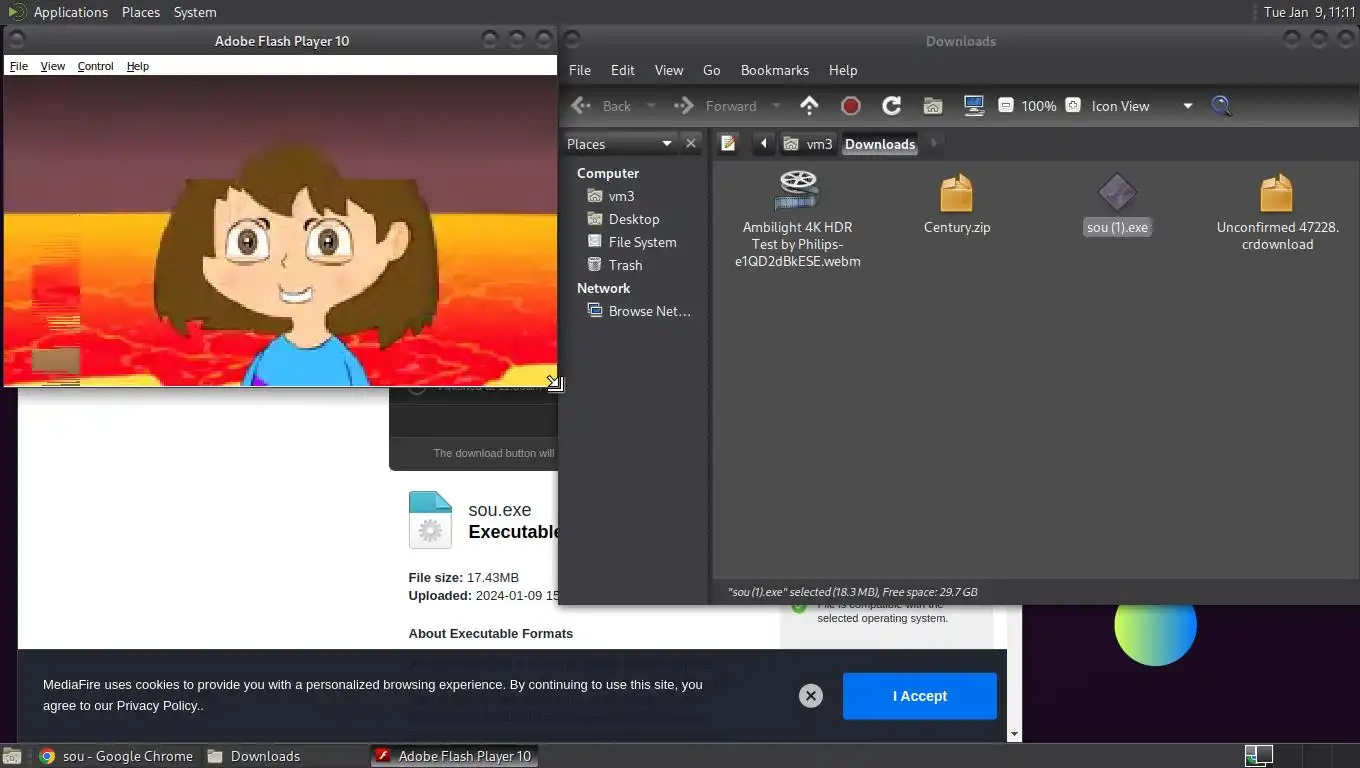Click the Flash animation cartoon girl
The width and height of the screenshot is (1360, 768).
click(295, 265)
